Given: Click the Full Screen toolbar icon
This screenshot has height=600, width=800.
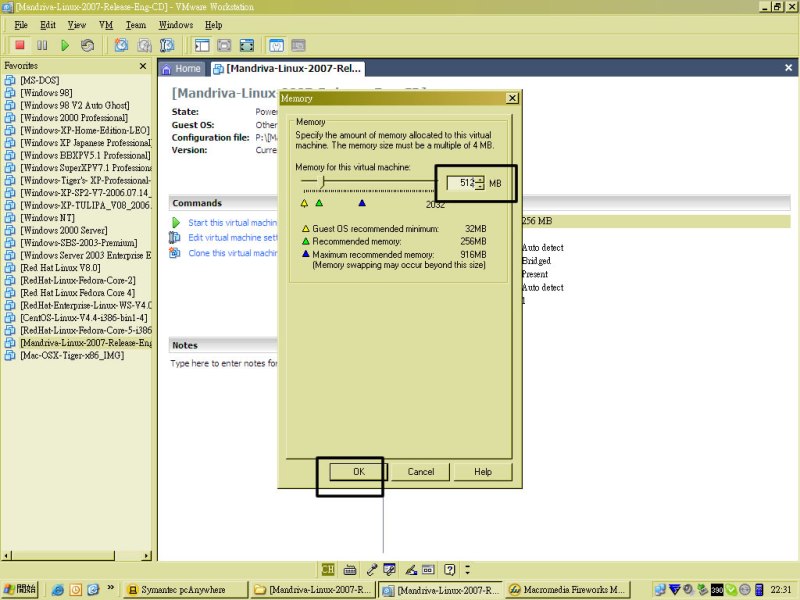Looking at the screenshot, I should [x=246, y=45].
